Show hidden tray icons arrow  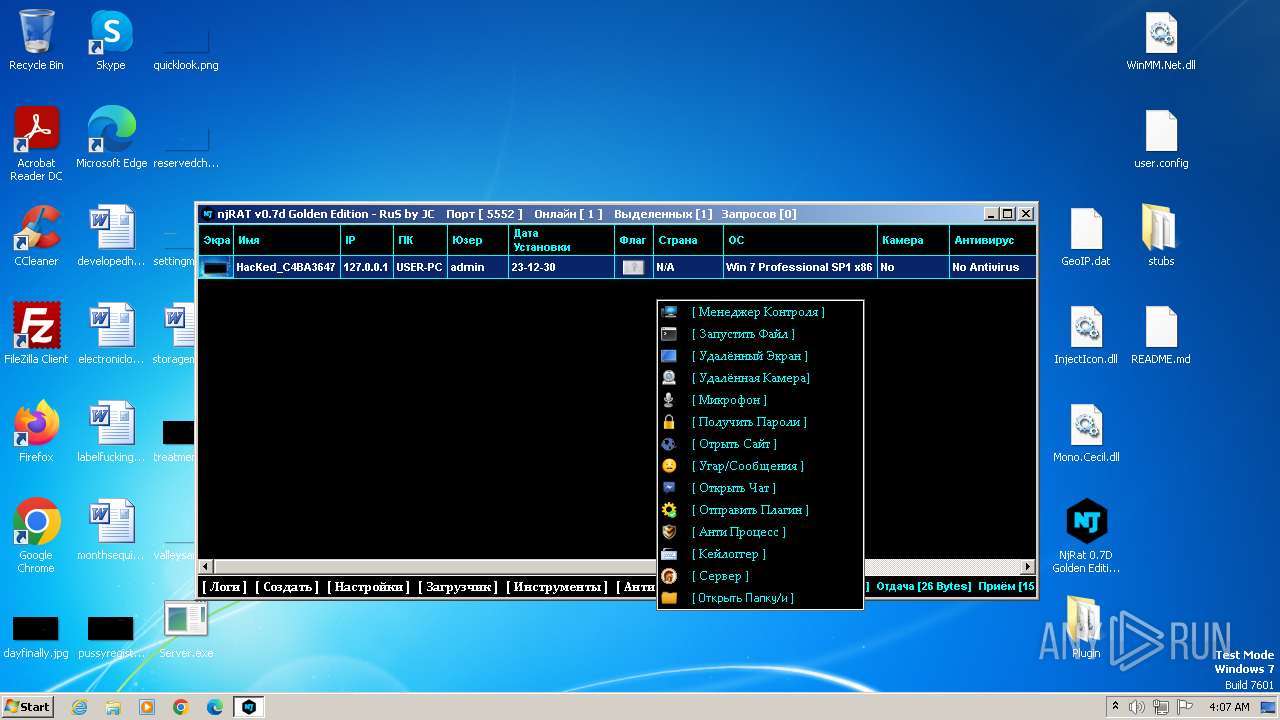(x=1115, y=707)
